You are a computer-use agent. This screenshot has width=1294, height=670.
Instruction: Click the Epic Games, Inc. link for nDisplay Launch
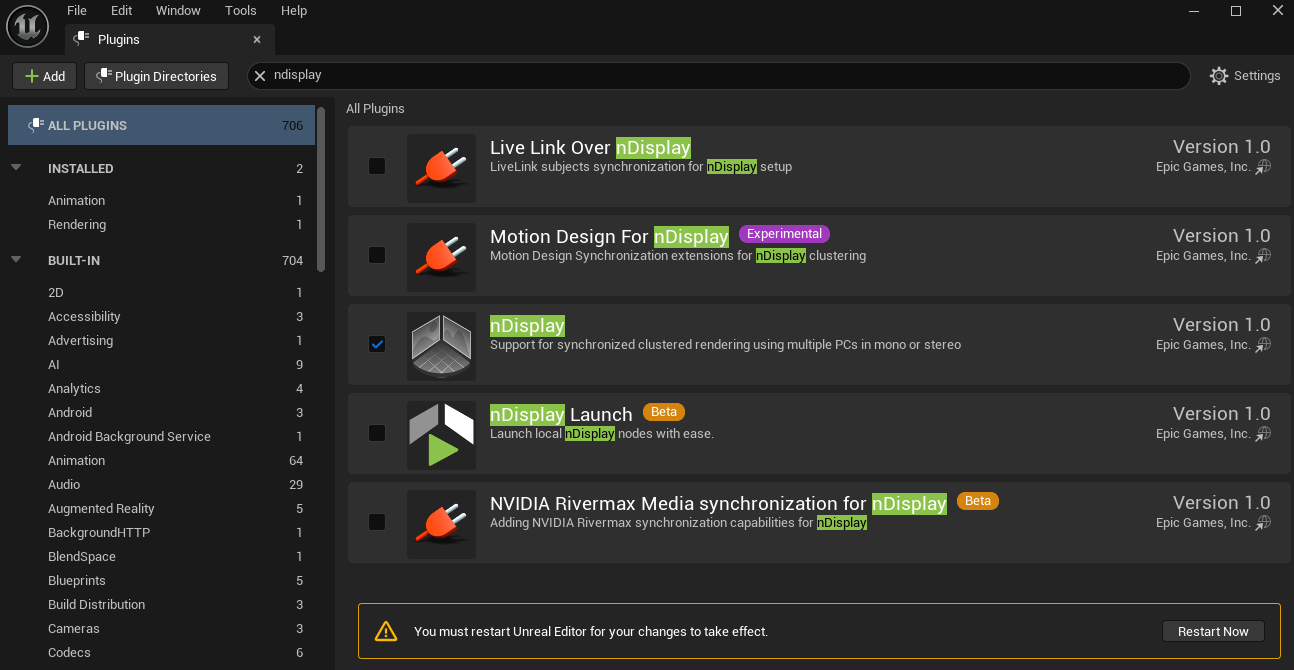(x=1203, y=434)
